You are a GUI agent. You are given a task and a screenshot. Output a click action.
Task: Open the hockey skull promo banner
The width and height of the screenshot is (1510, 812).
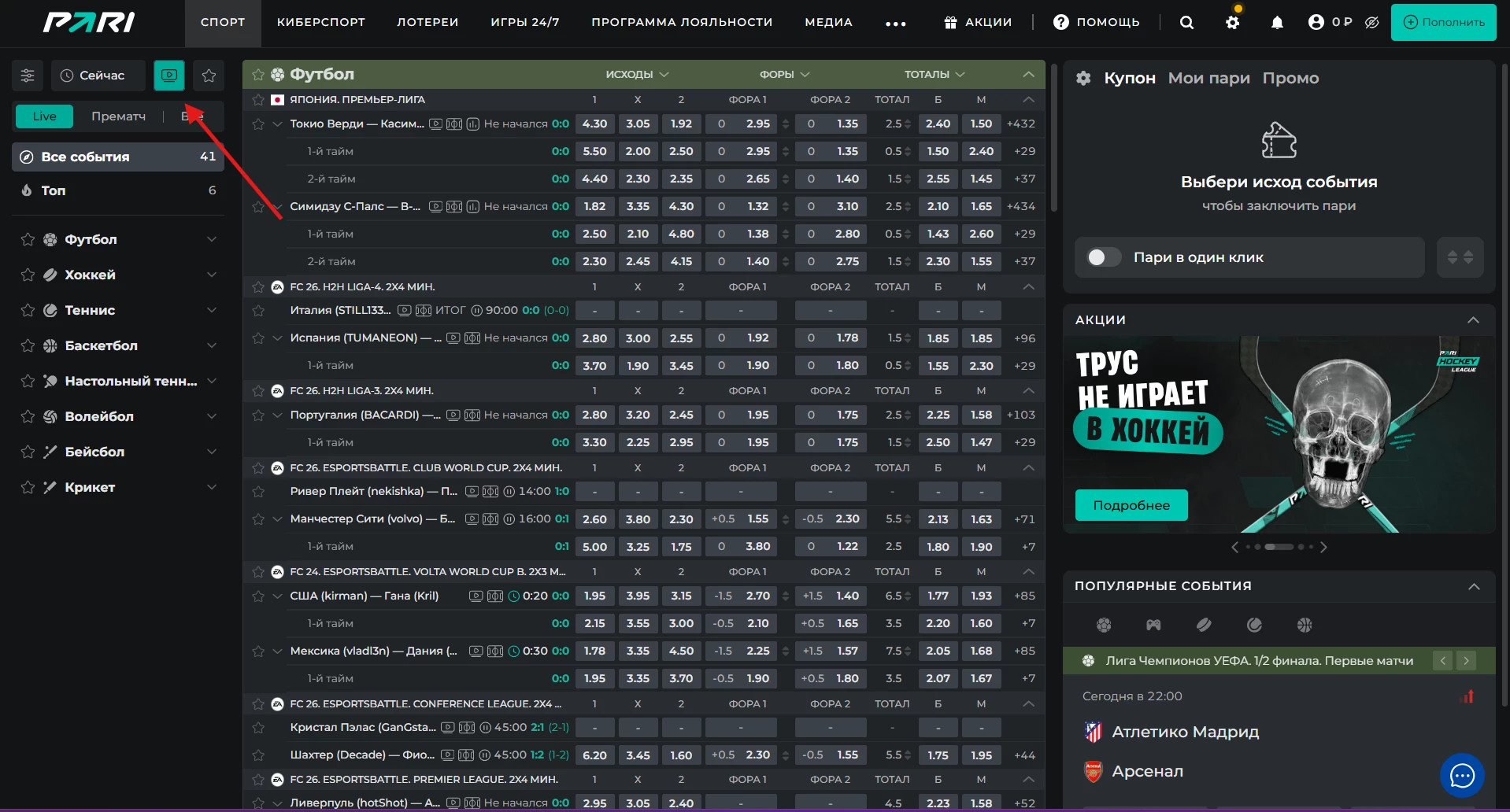1279,434
